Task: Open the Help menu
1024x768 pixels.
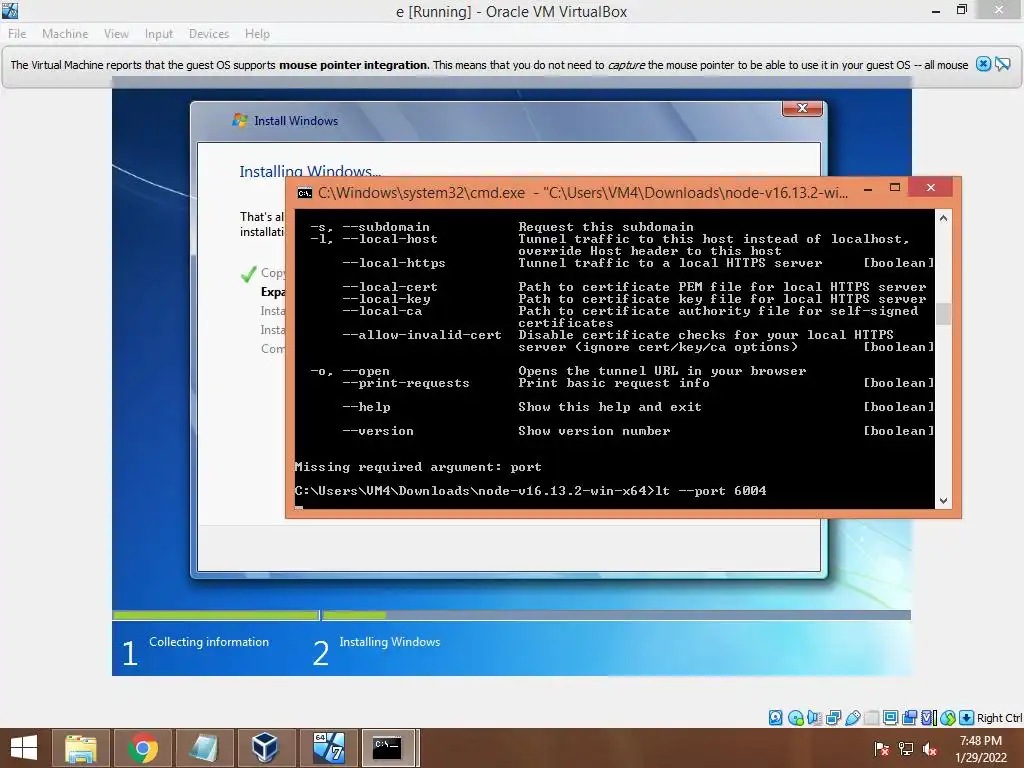Action: click(x=257, y=33)
